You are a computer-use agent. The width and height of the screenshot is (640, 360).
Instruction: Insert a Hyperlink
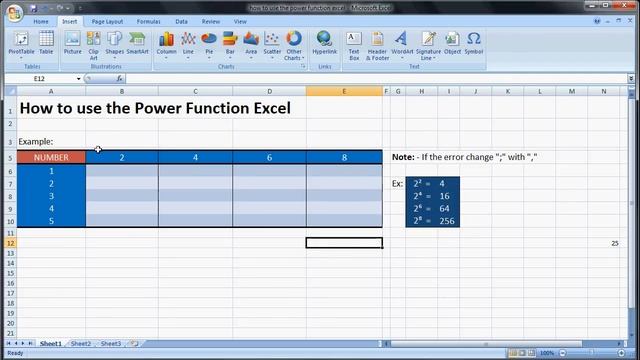[x=324, y=43]
